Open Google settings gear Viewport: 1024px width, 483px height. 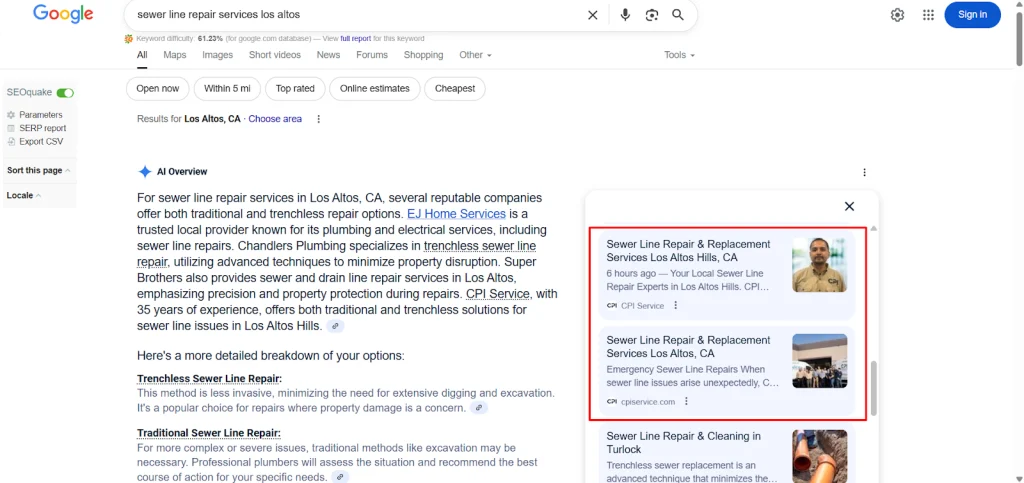click(x=897, y=15)
